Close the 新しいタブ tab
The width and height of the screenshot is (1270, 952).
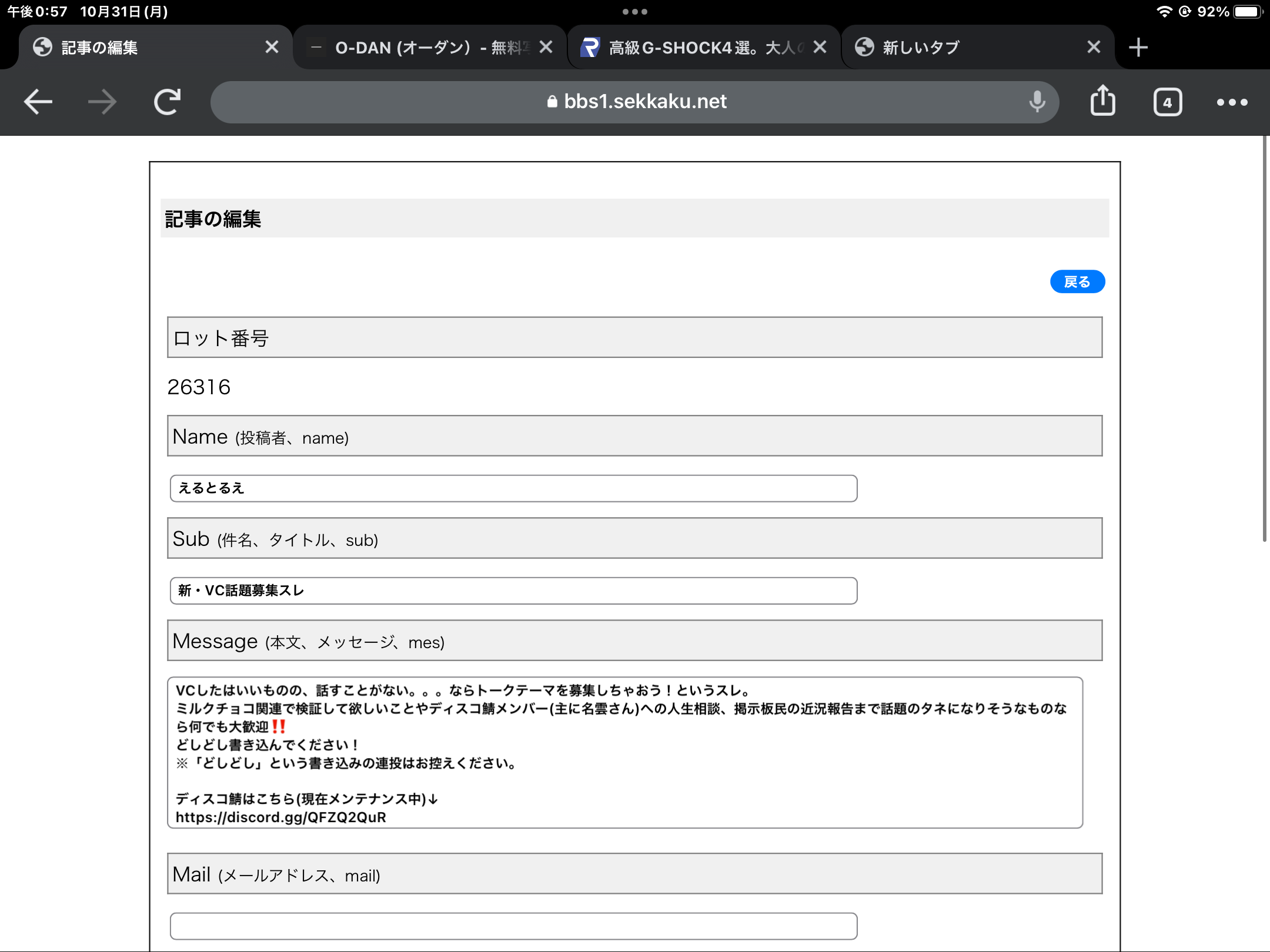pos(1094,47)
